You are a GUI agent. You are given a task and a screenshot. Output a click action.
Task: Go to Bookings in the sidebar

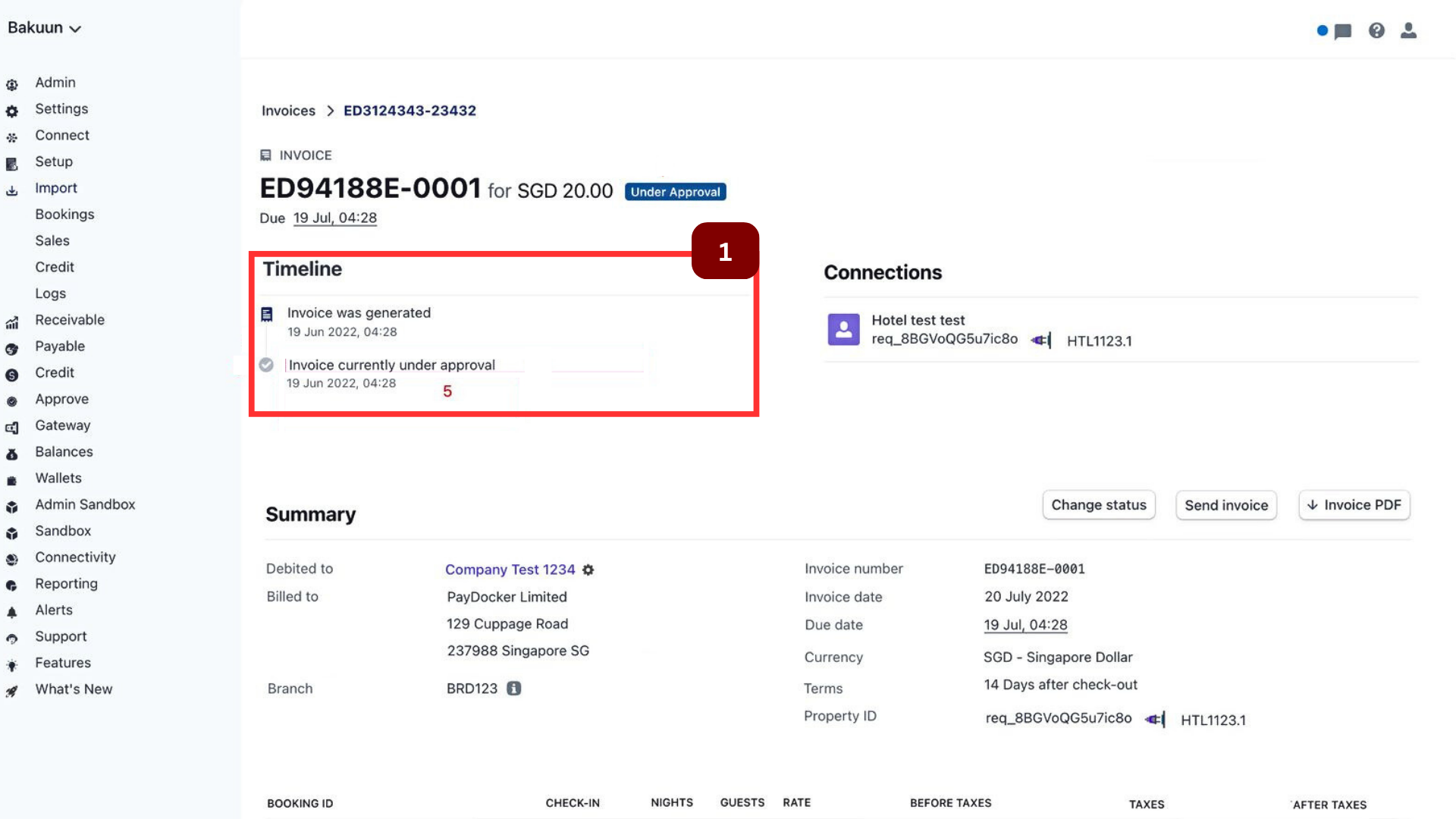point(64,215)
